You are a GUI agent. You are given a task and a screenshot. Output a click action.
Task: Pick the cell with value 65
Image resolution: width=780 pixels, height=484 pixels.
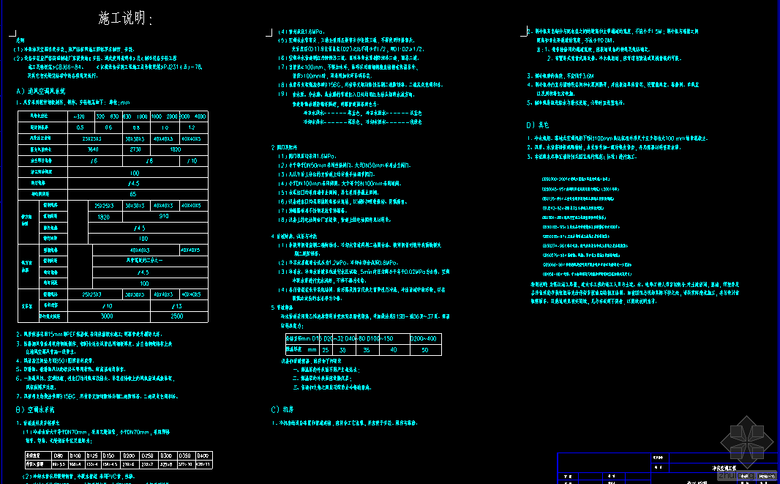click(x=134, y=193)
